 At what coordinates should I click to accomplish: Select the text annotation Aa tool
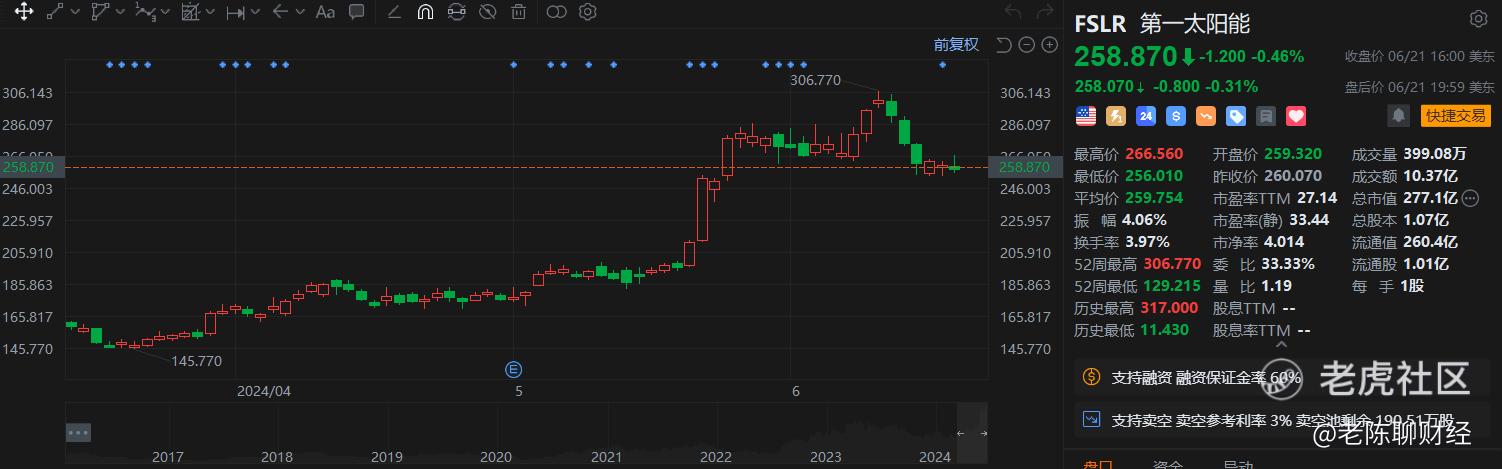(x=325, y=13)
